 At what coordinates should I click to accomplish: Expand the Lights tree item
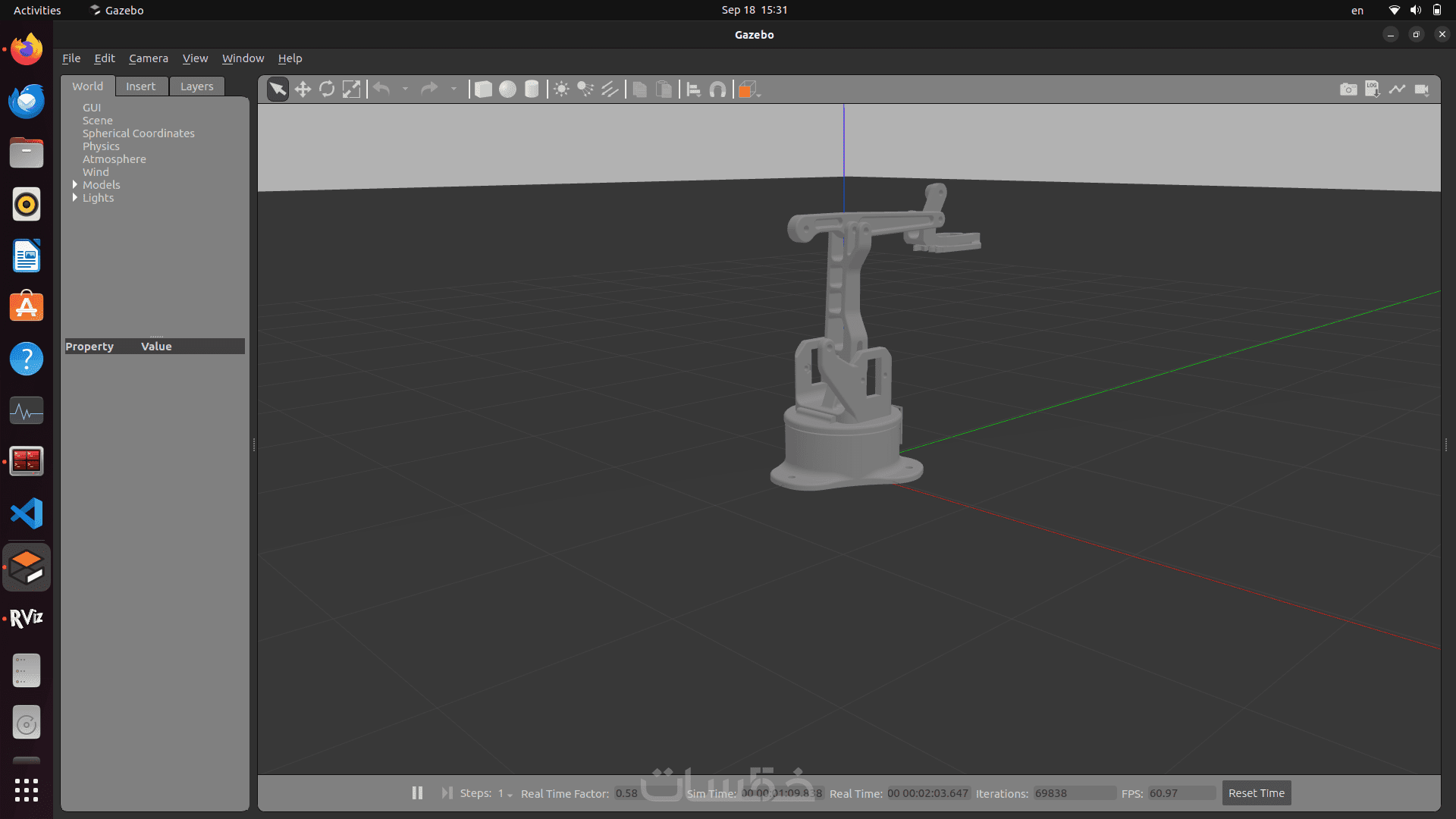click(75, 198)
